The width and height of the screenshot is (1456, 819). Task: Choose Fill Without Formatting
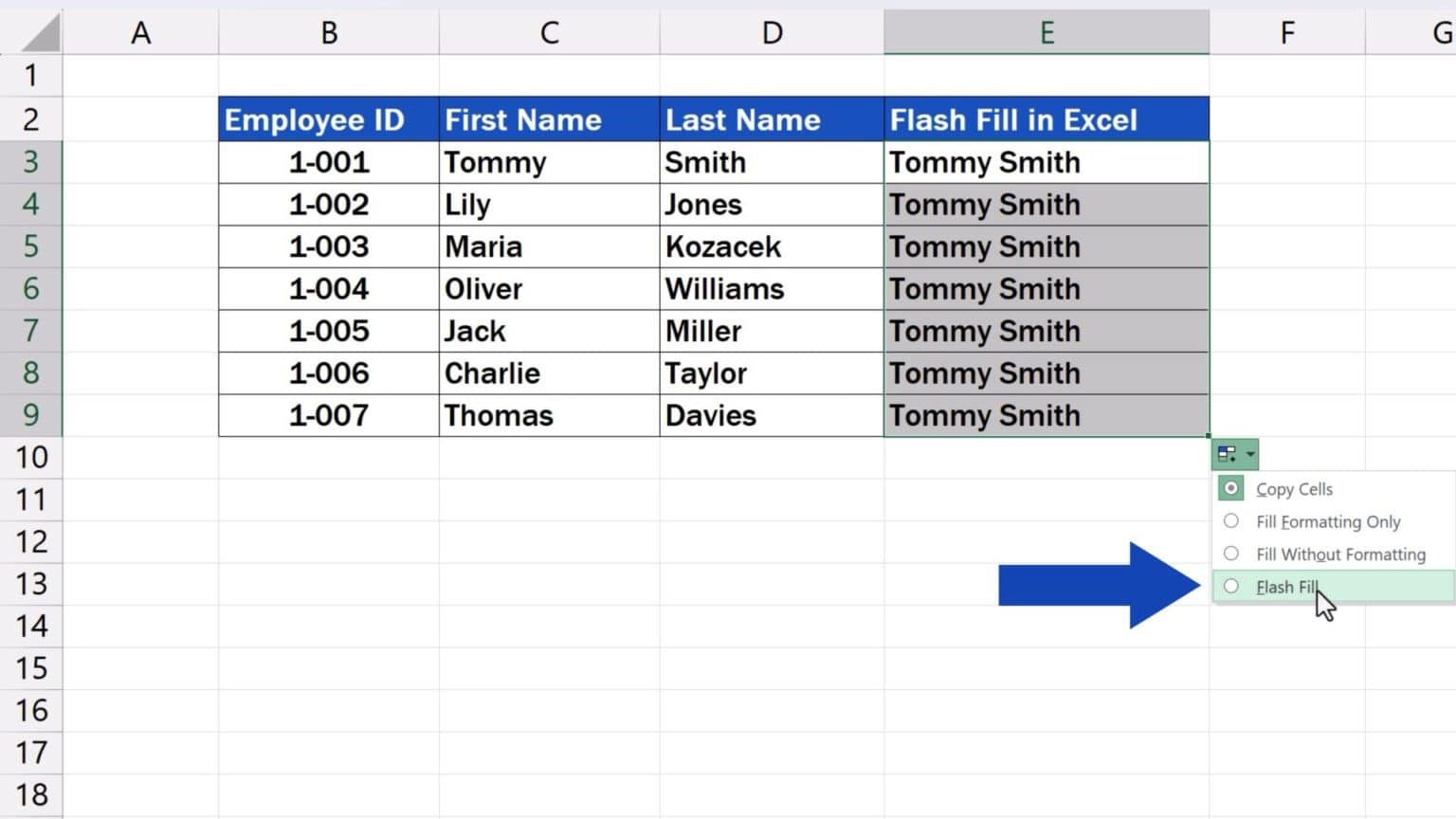1340,554
